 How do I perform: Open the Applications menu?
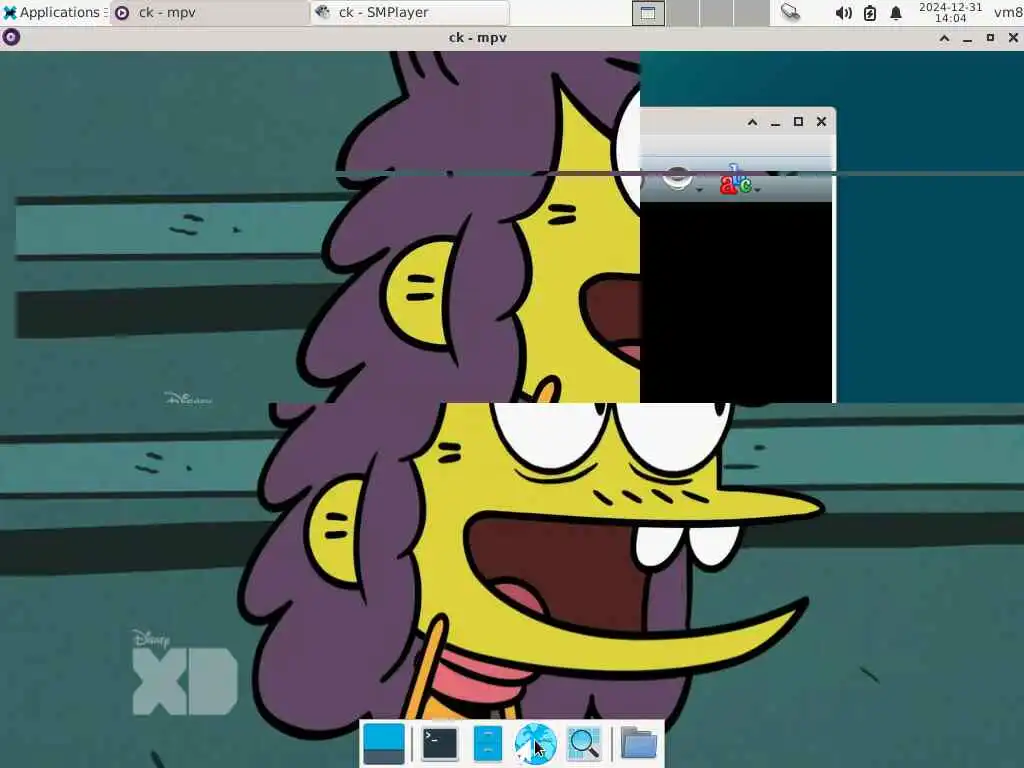click(x=54, y=12)
